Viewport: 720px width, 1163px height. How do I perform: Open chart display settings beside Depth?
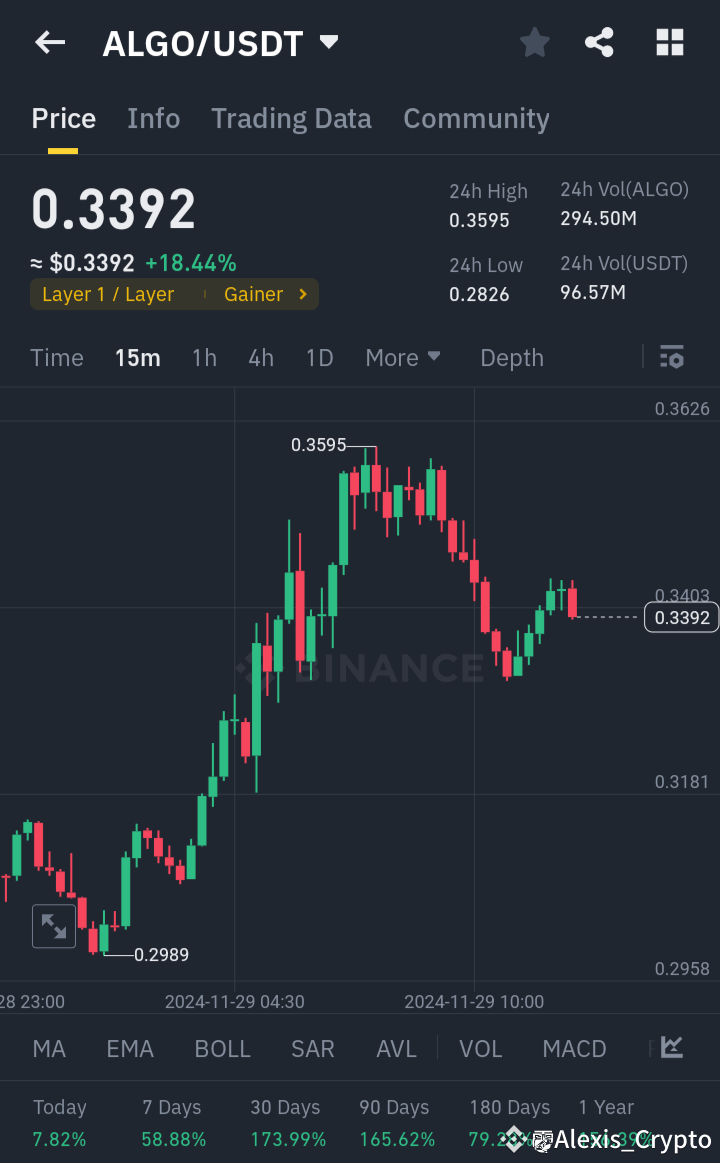pyautogui.click(x=671, y=357)
